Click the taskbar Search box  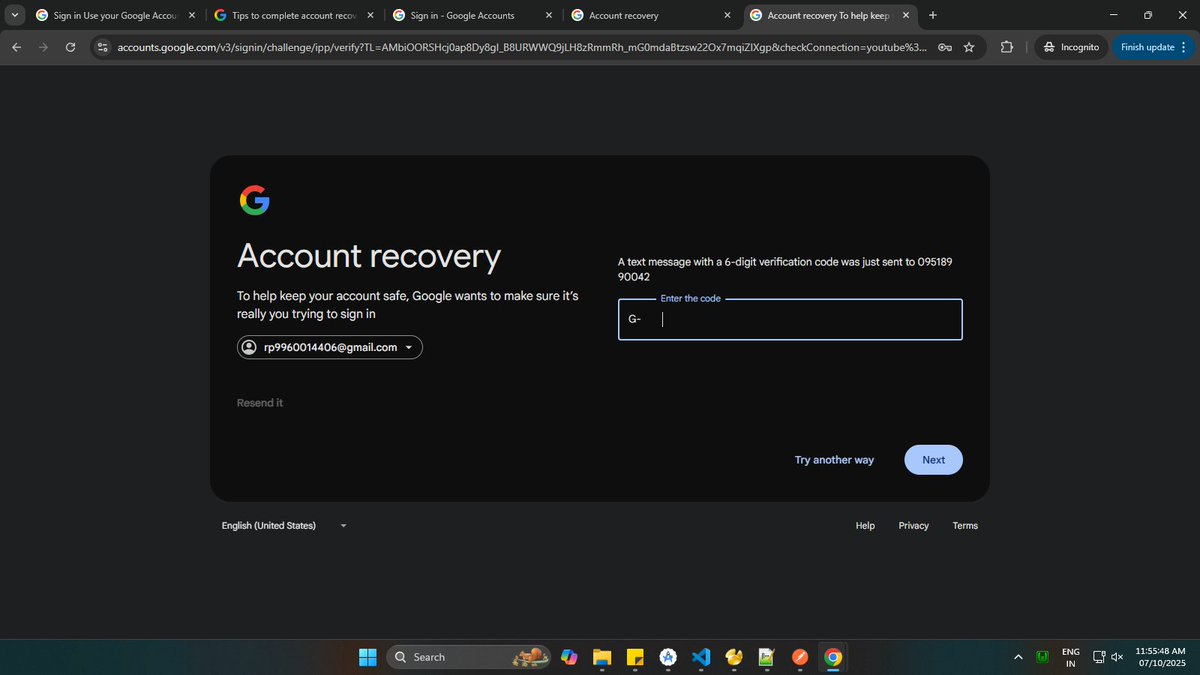(x=469, y=657)
